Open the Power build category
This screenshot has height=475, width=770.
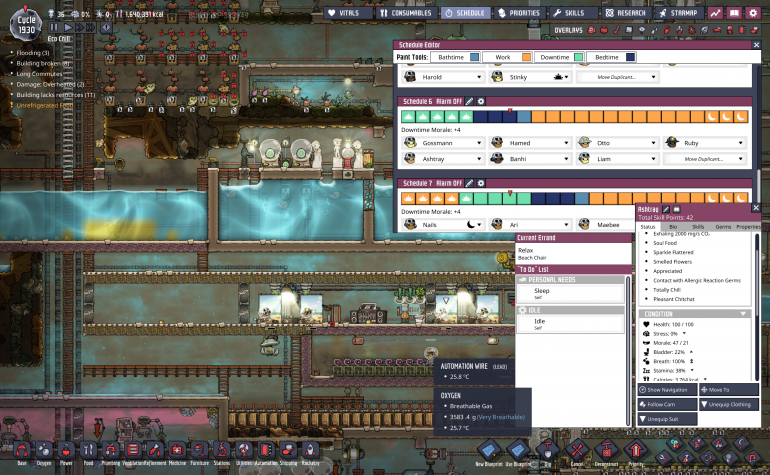[66, 450]
